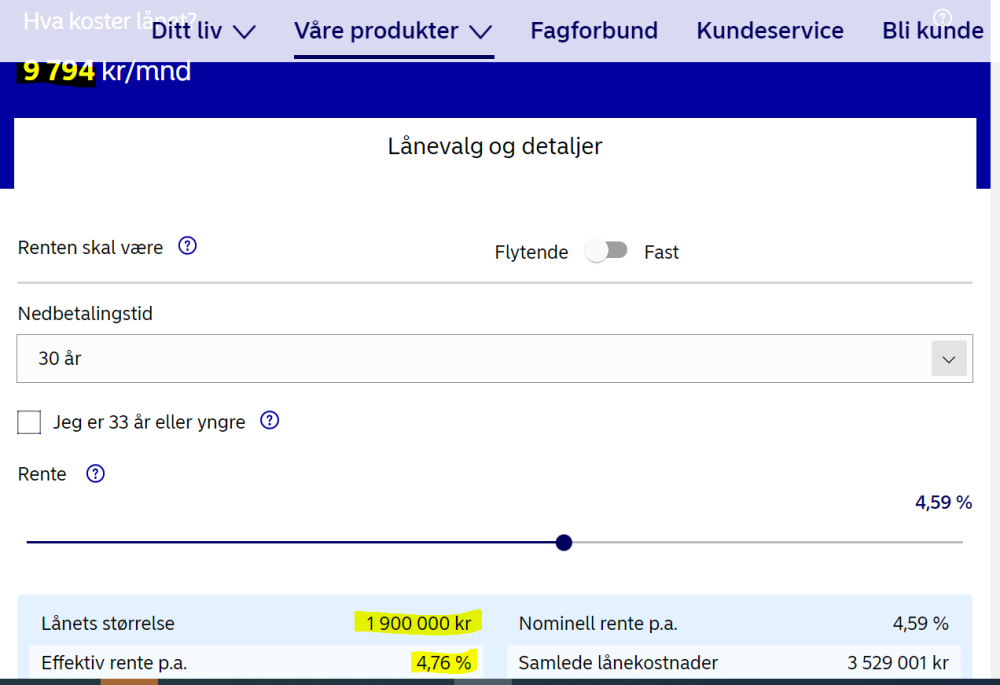
Task: Click the Rente slider handle
Action: click(x=564, y=543)
